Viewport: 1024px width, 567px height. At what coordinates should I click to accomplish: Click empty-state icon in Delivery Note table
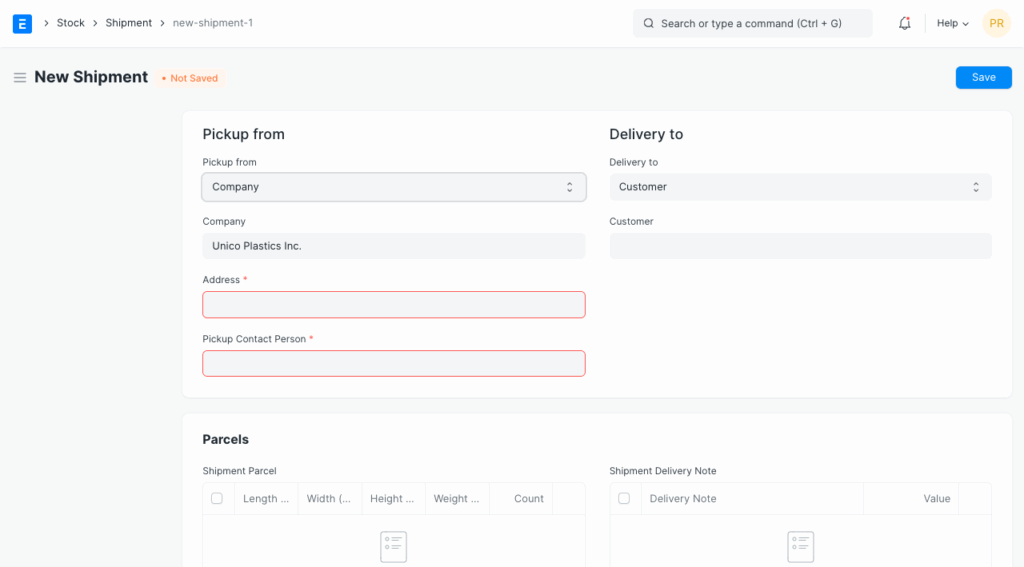[x=800, y=546]
